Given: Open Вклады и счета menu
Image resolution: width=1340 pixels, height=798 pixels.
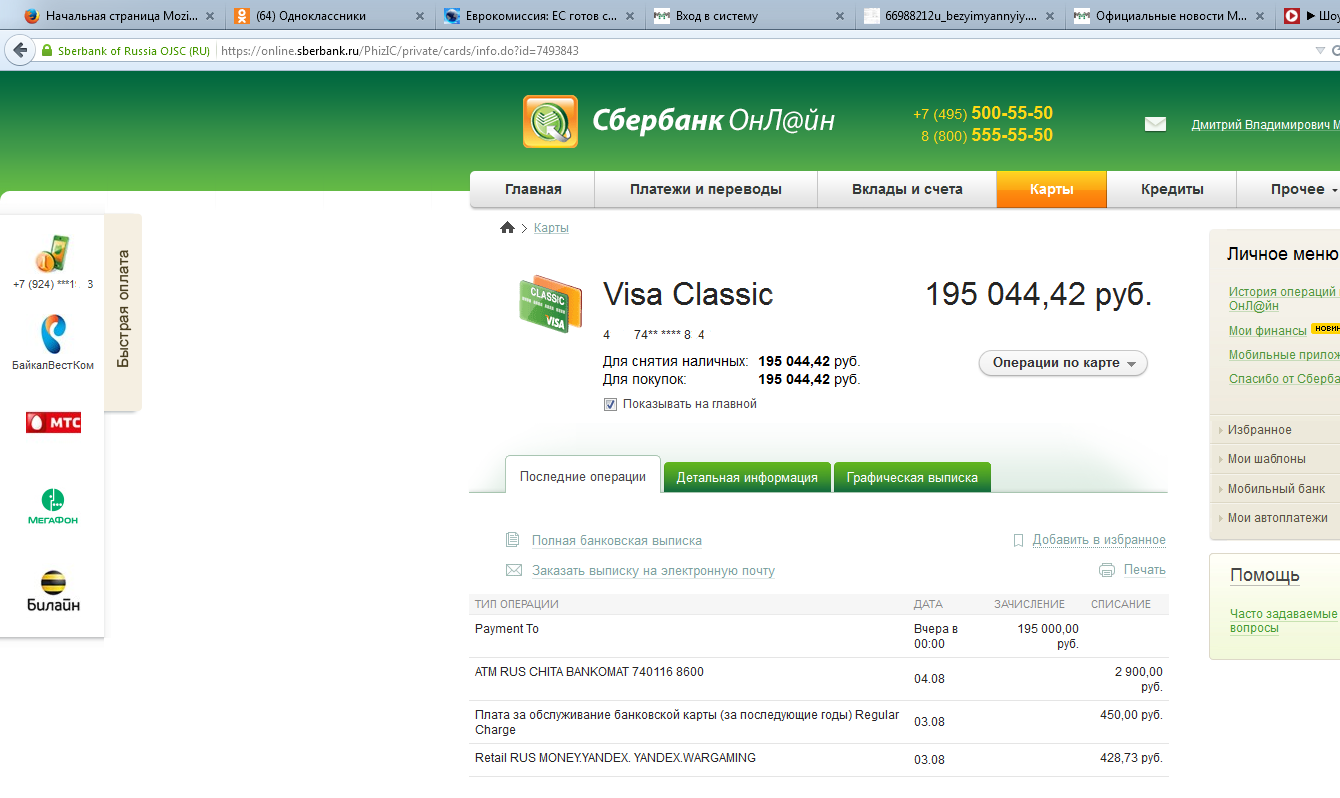Looking at the screenshot, I should [907, 189].
